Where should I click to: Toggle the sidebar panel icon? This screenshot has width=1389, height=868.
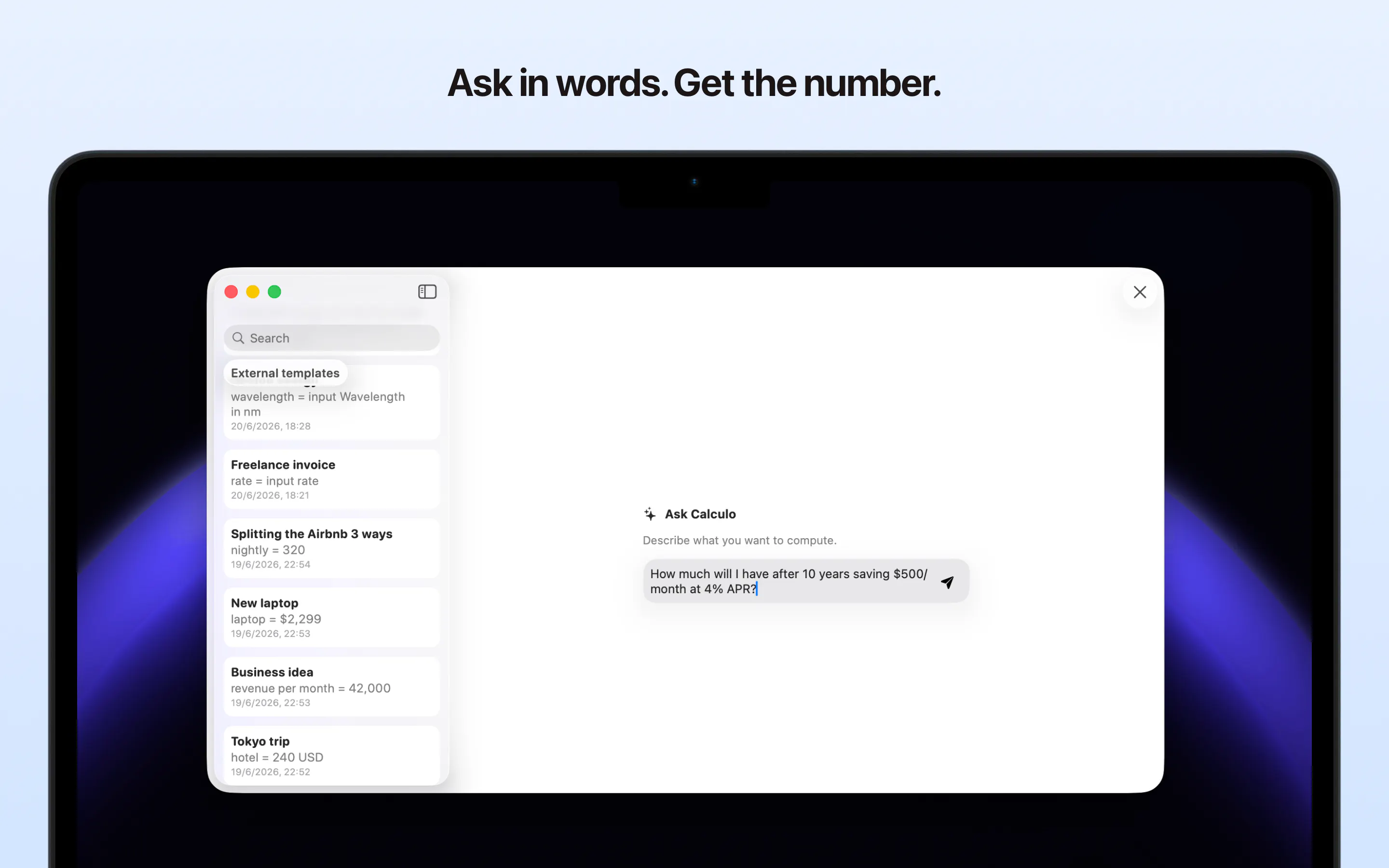pyautogui.click(x=427, y=292)
